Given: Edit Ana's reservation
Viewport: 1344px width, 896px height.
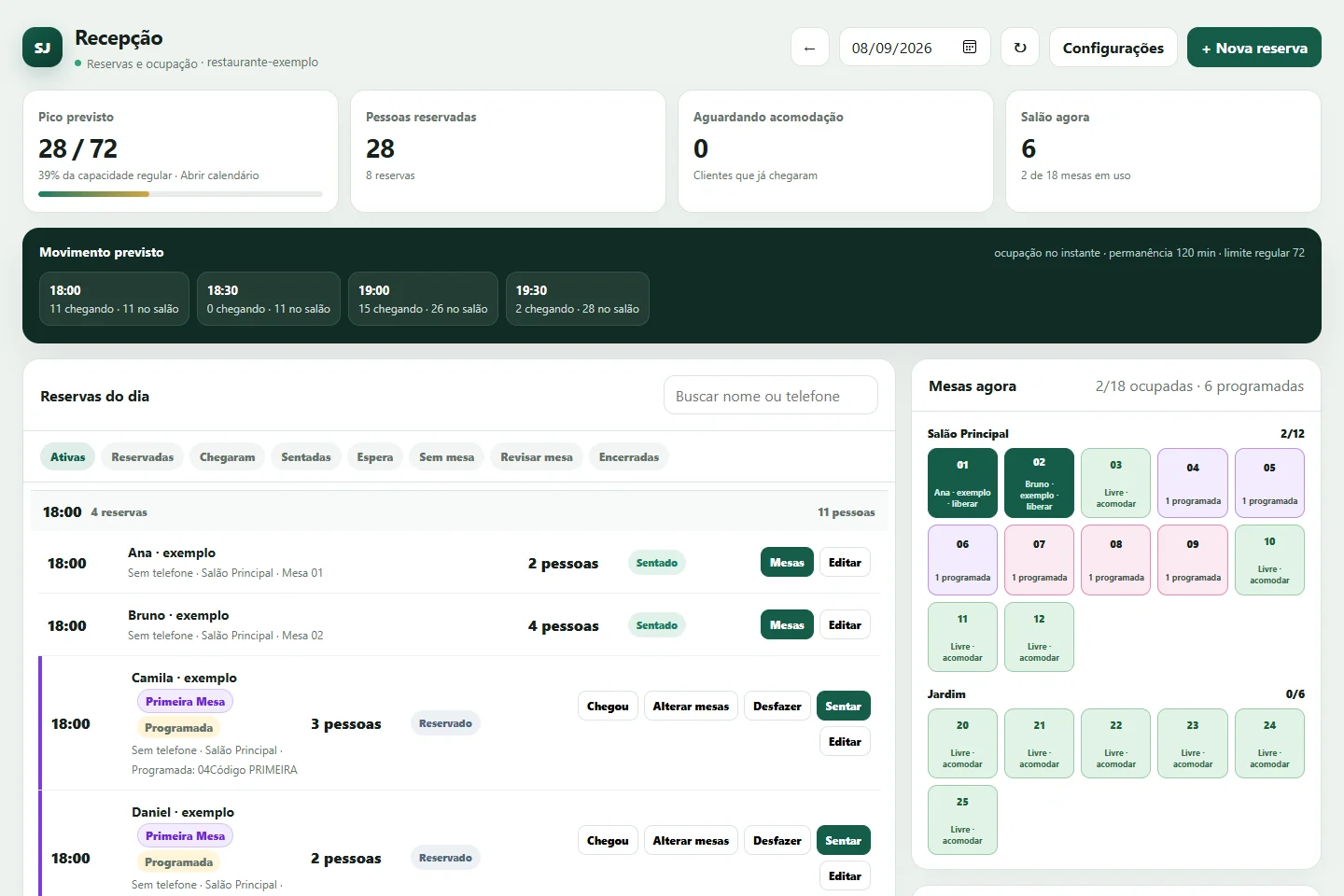Looking at the screenshot, I should [845, 563].
